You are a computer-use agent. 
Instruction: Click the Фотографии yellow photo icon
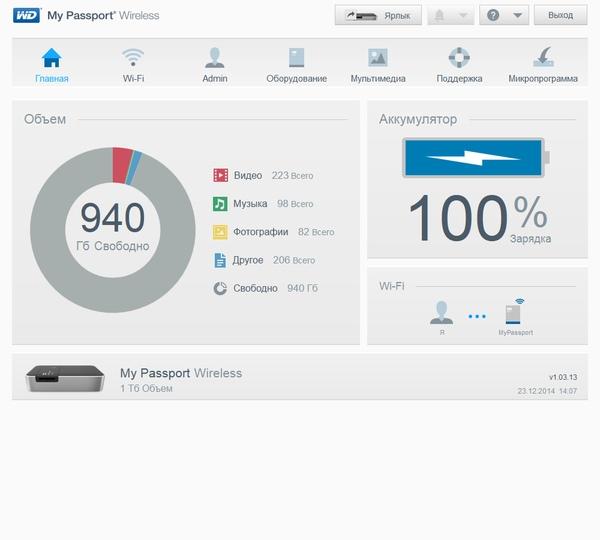(220, 232)
